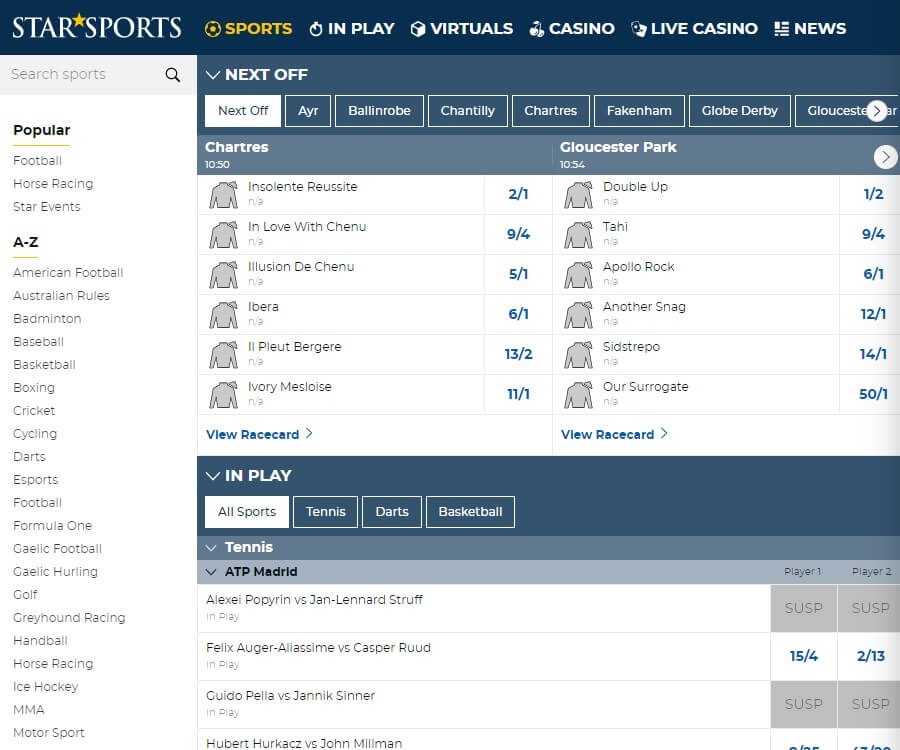Open Australian Rules sport
900x750 pixels.
tap(61, 296)
